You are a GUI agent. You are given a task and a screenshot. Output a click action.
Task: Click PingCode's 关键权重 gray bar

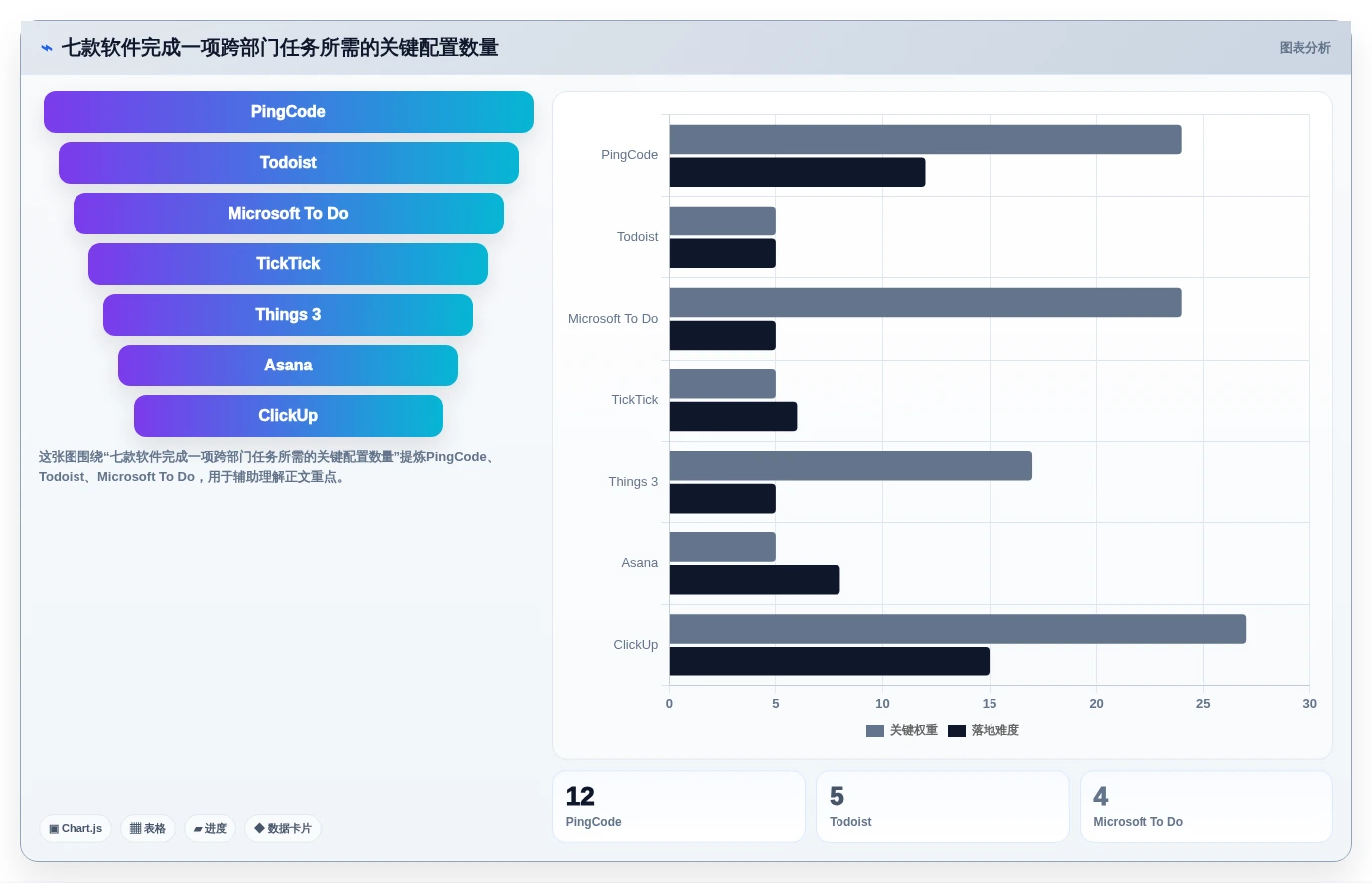coord(925,139)
